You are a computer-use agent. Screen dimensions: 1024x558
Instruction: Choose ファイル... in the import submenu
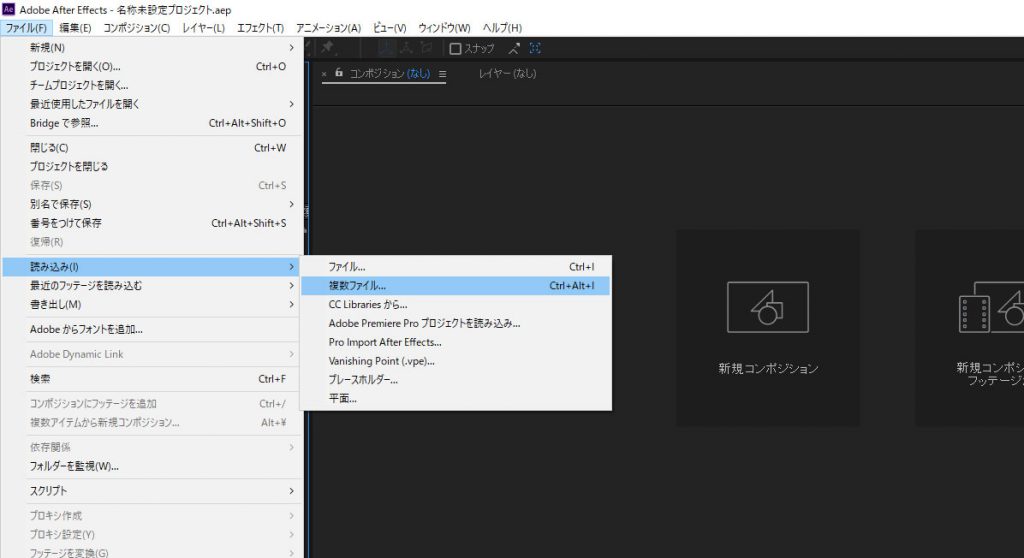click(456, 267)
